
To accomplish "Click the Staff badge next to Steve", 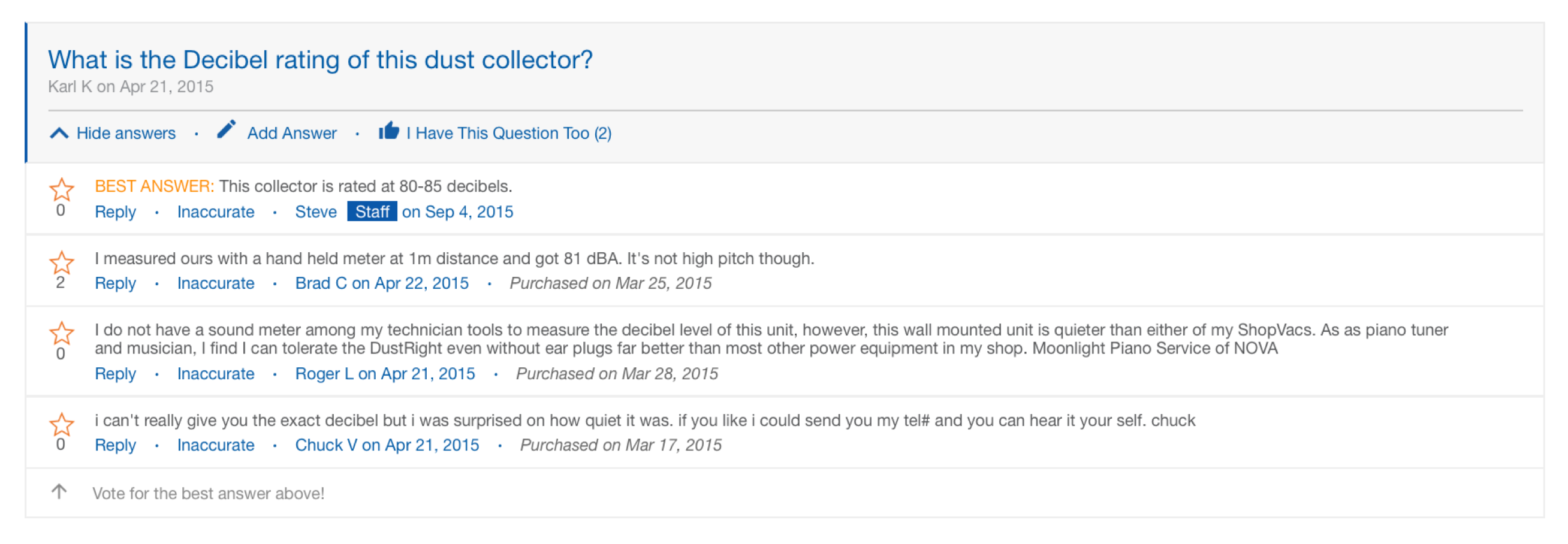I will pyautogui.click(x=372, y=211).
